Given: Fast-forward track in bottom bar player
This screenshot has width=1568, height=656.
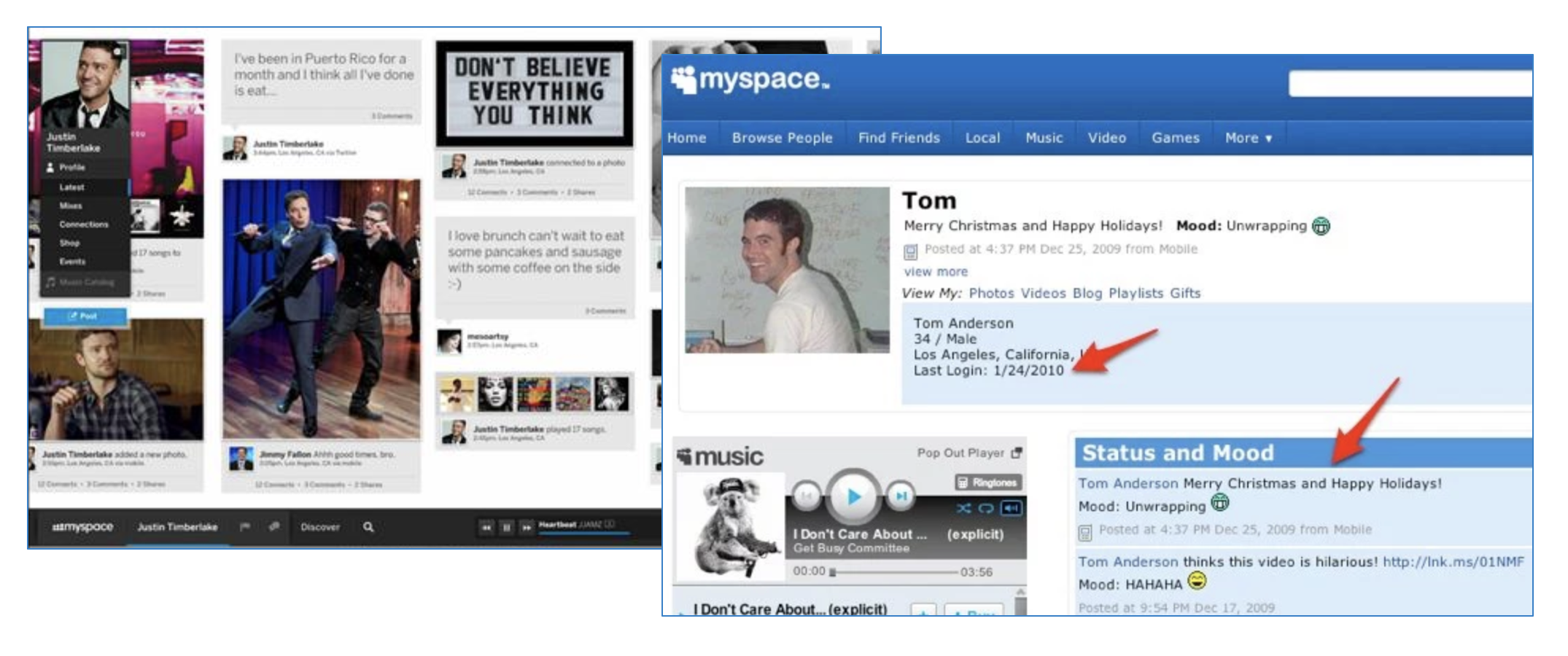Looking at the screenshot, I should click(x=526, y=527).
